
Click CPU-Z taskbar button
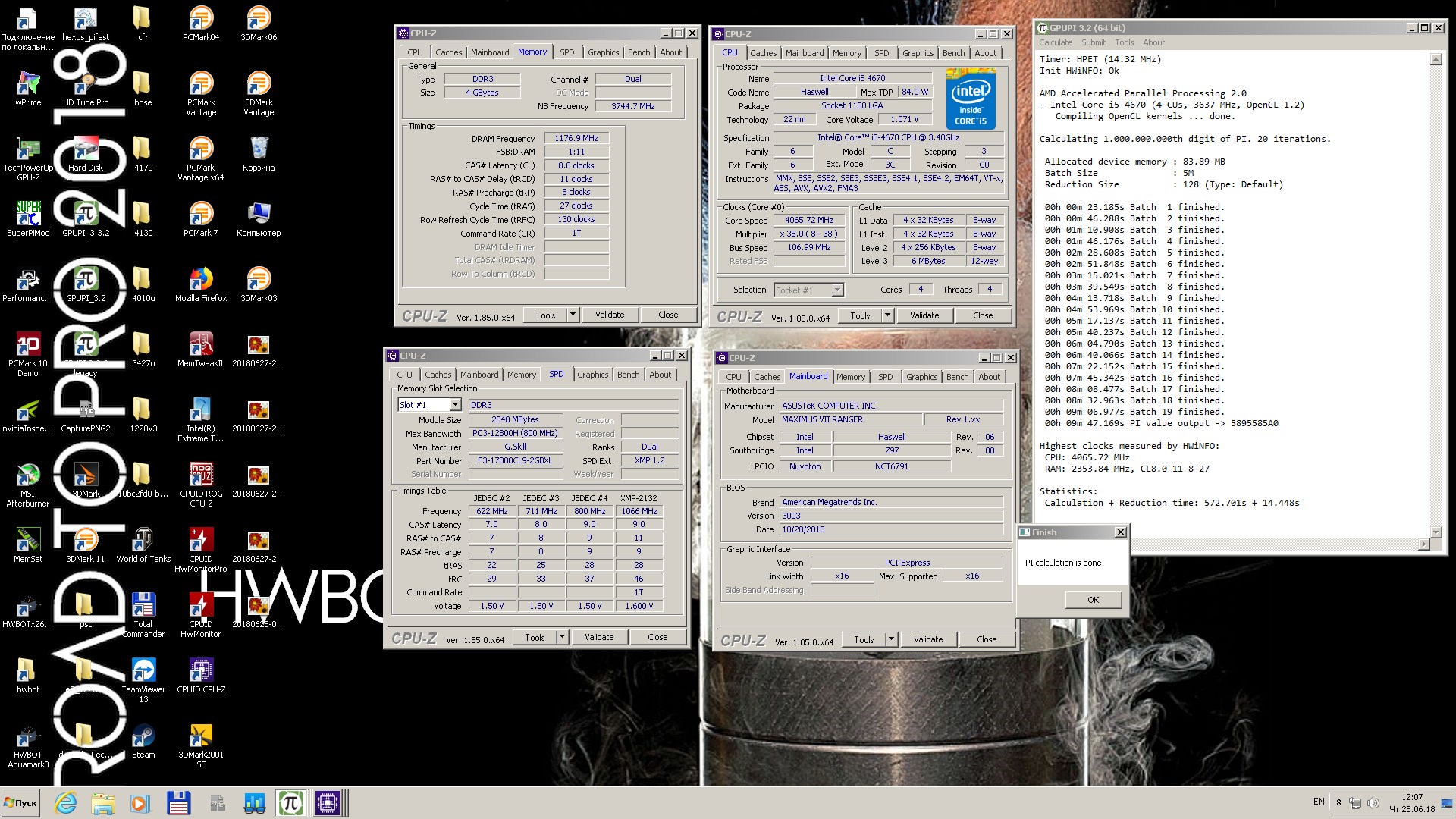(x=328, y=803)
